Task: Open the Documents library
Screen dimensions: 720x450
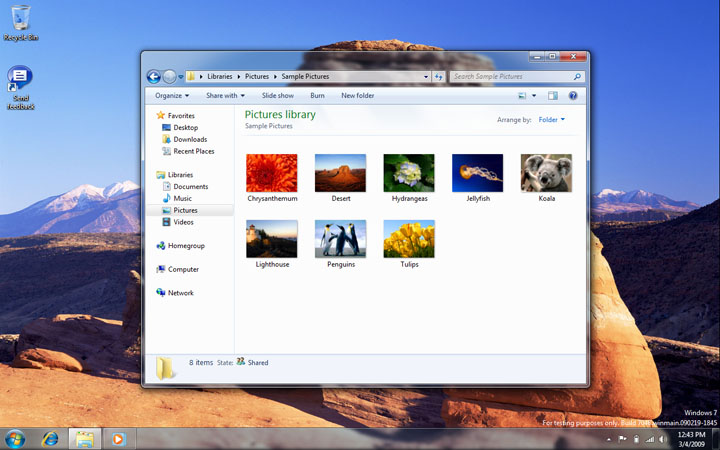Action: tap(186, 186)
